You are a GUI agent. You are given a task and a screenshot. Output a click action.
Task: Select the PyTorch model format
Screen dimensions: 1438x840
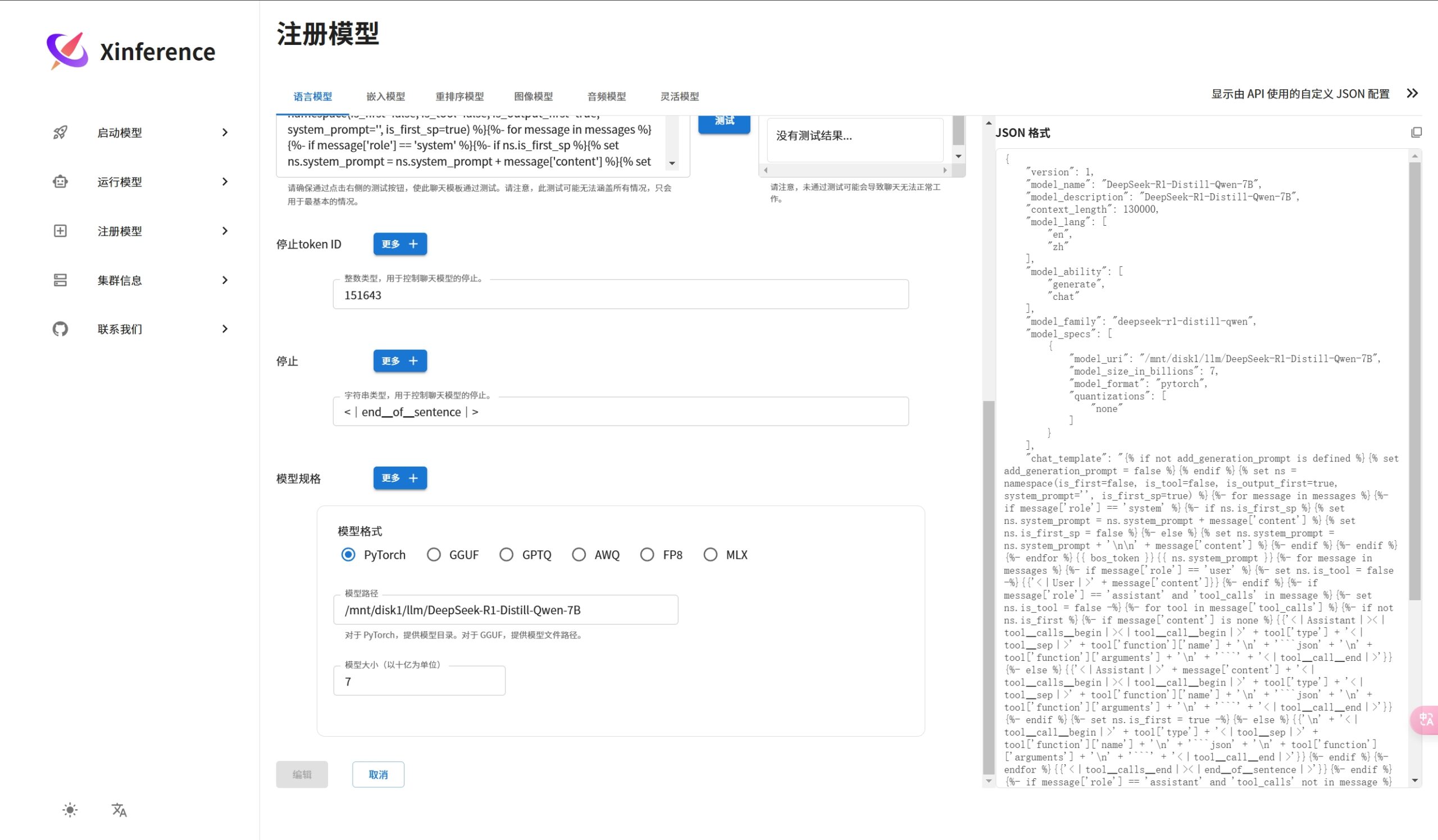pyautogui.click(x=348, y=554)
